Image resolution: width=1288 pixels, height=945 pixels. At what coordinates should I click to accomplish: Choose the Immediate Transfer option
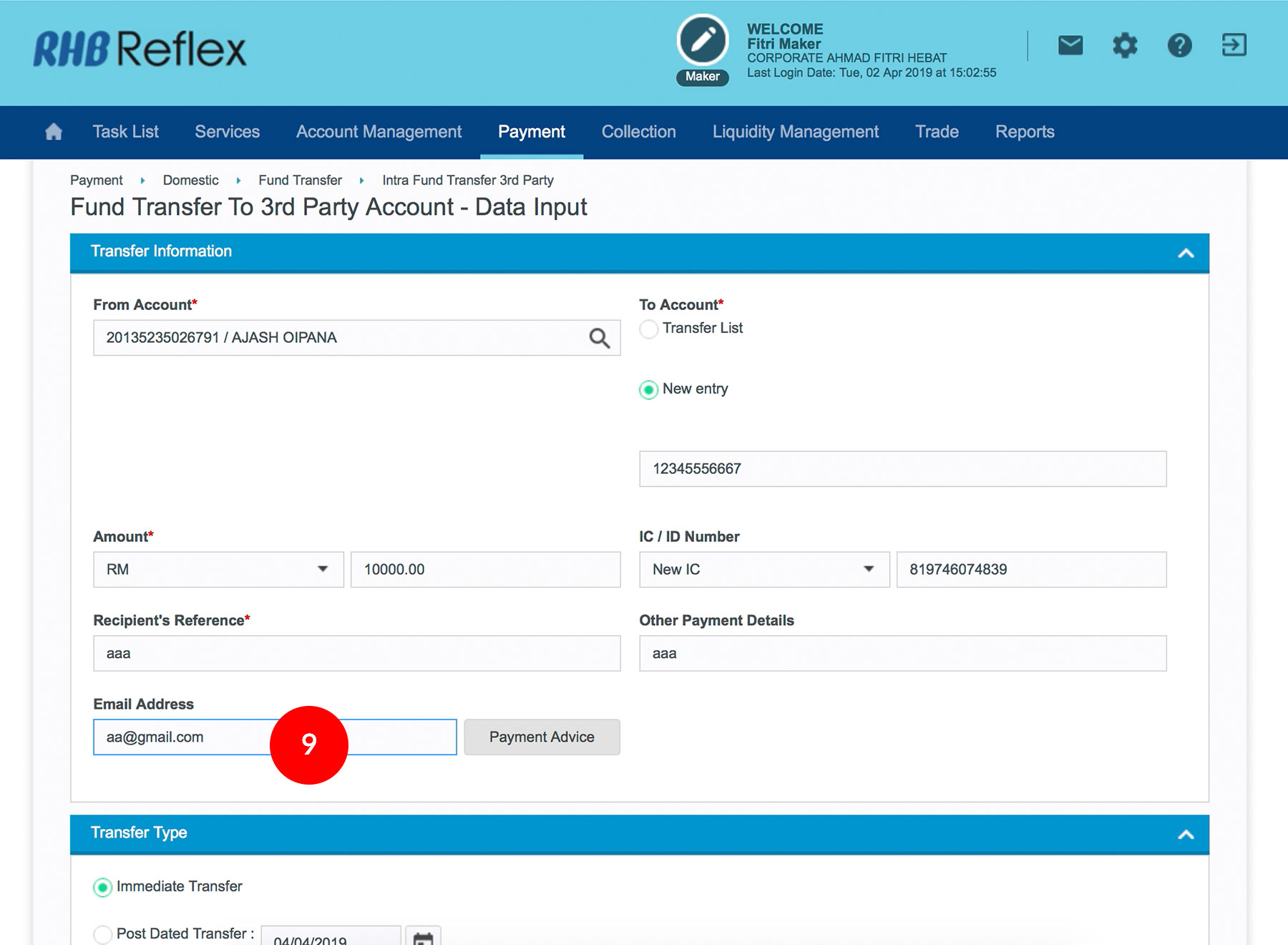coord(103,887)
